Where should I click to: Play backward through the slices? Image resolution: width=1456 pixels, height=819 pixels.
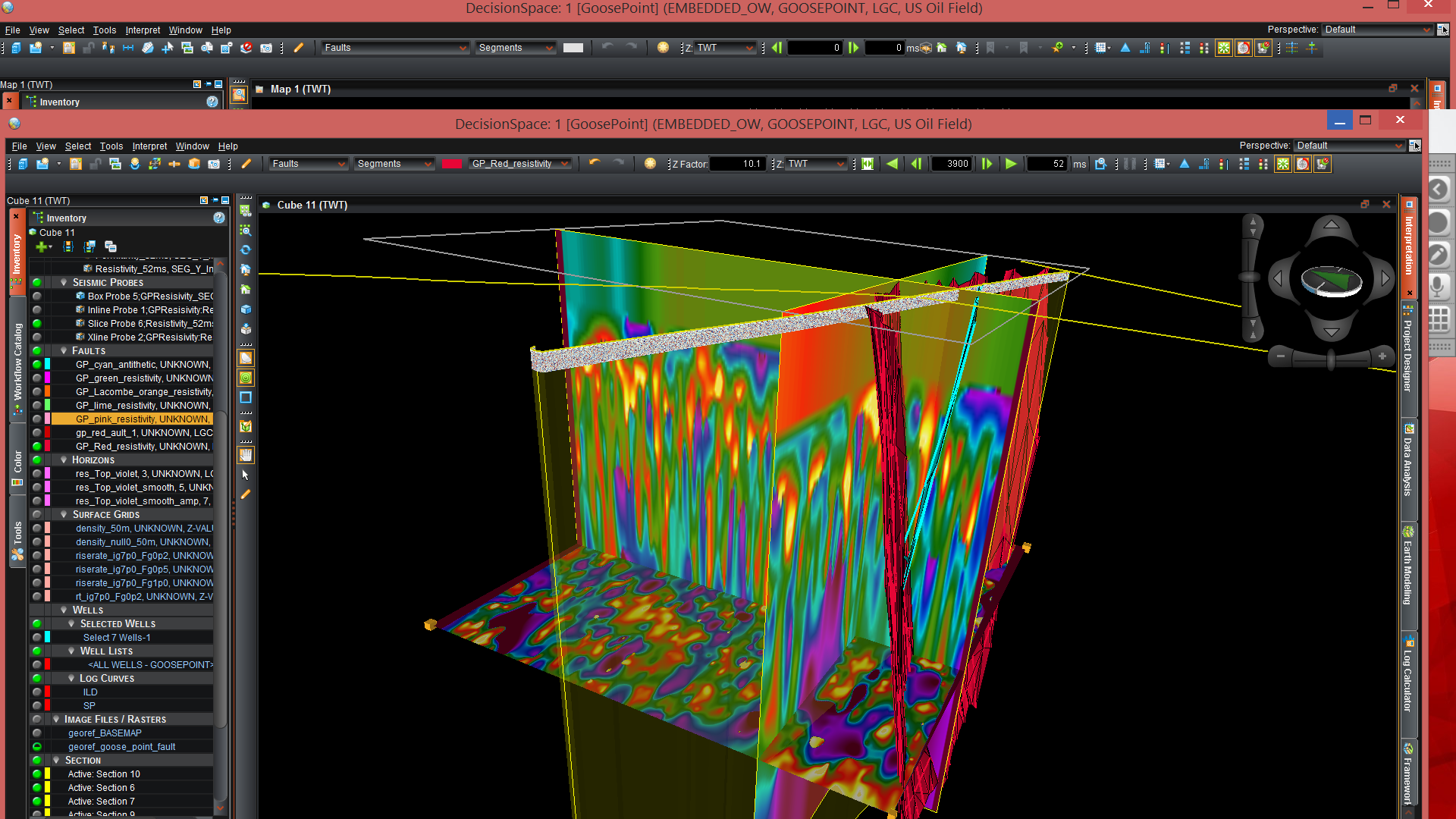[893, 164]
